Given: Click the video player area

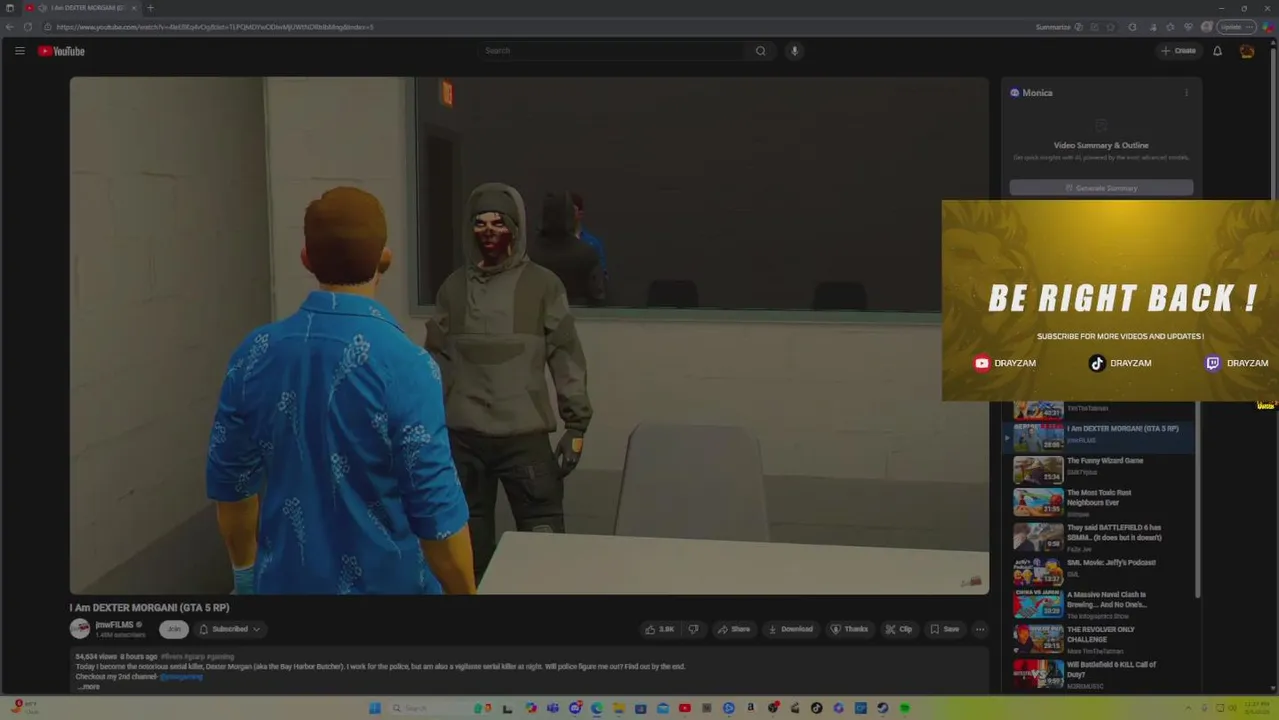Looking at the screenshot, I should [x=529, y=336].
